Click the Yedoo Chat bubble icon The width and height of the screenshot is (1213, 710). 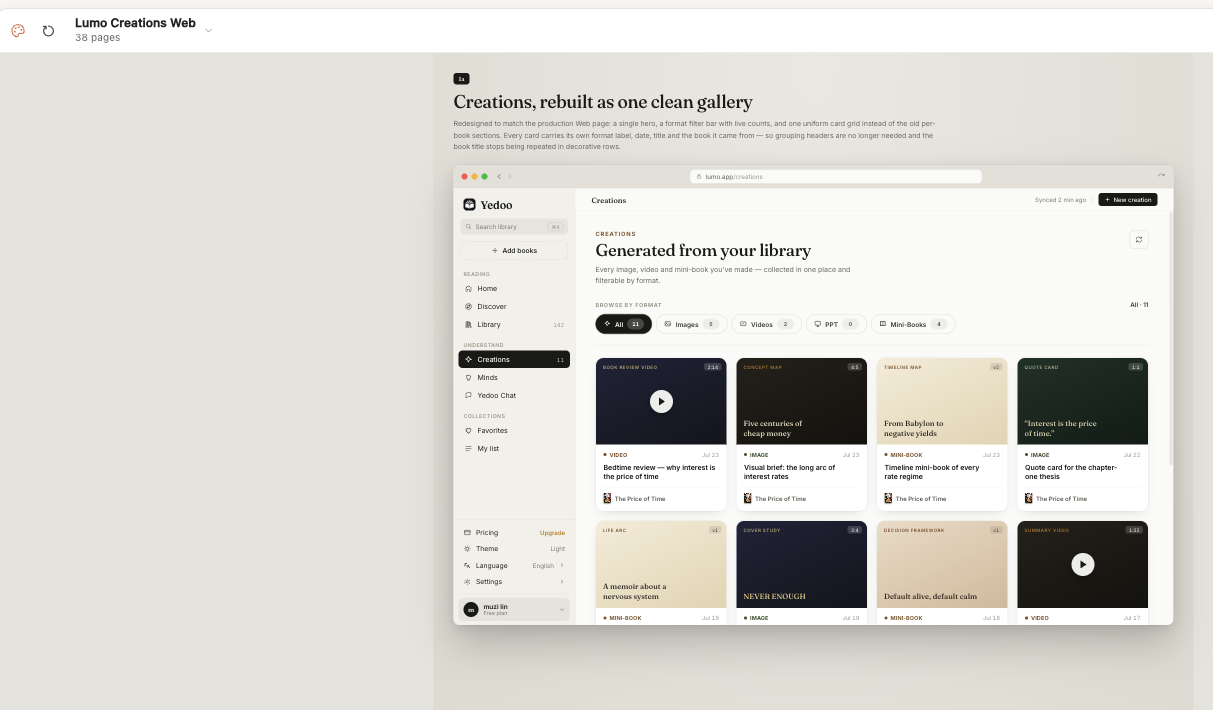pos(468,395)
